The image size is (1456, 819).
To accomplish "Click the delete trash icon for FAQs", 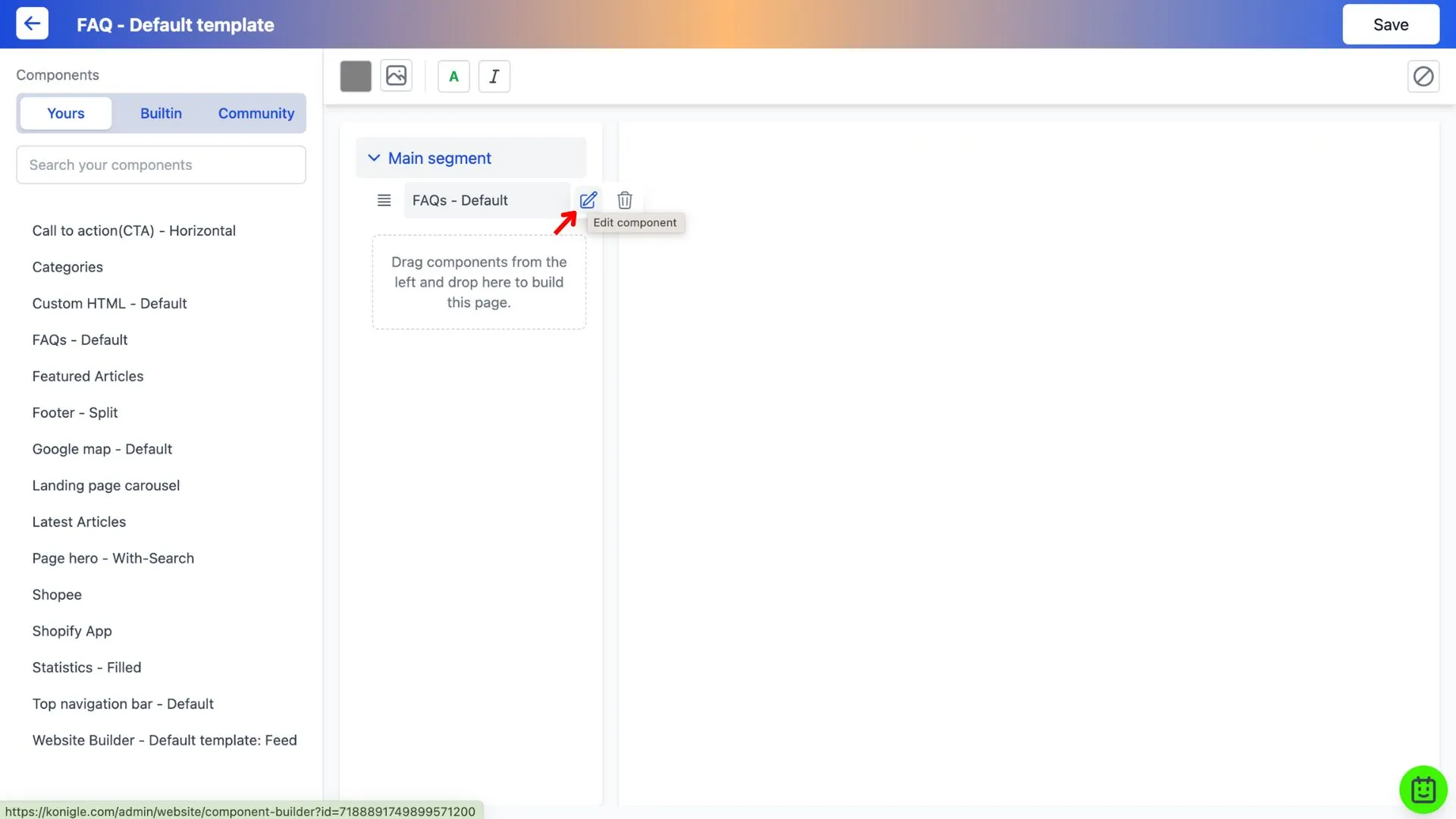I will coord(624,200).
